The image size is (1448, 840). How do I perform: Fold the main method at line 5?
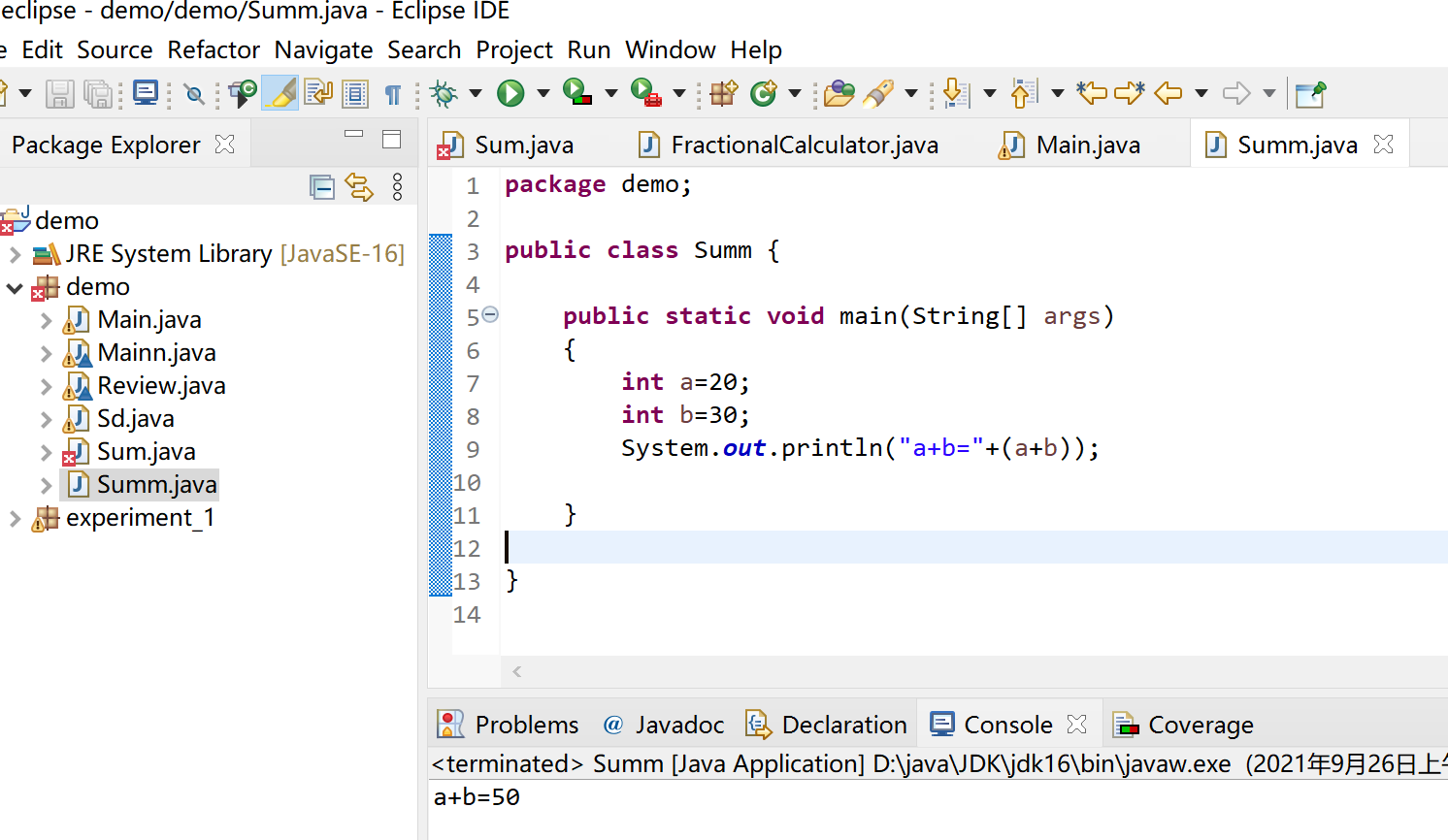click(490, 314)
